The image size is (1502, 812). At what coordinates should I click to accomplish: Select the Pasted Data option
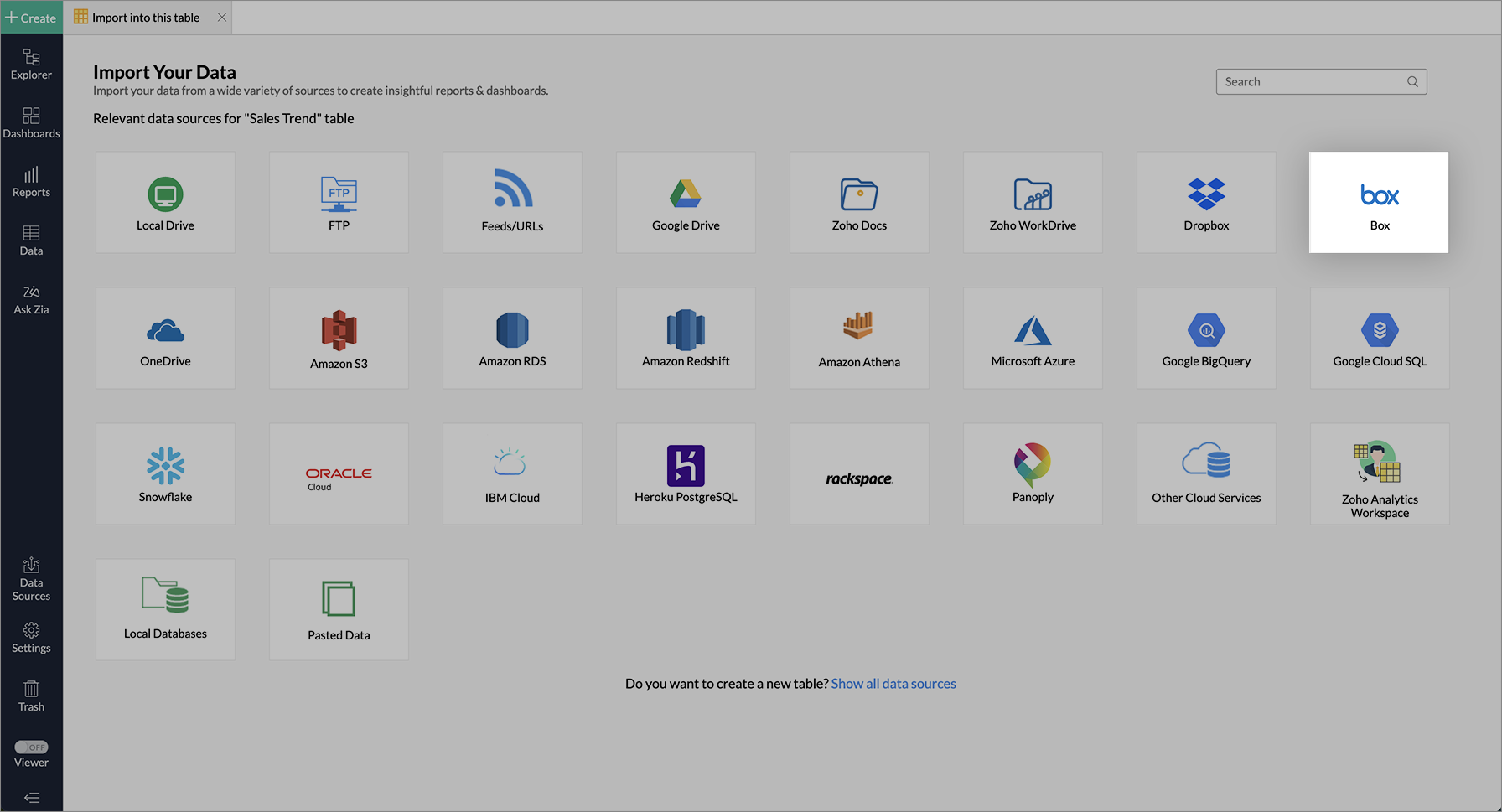[339, 609]
